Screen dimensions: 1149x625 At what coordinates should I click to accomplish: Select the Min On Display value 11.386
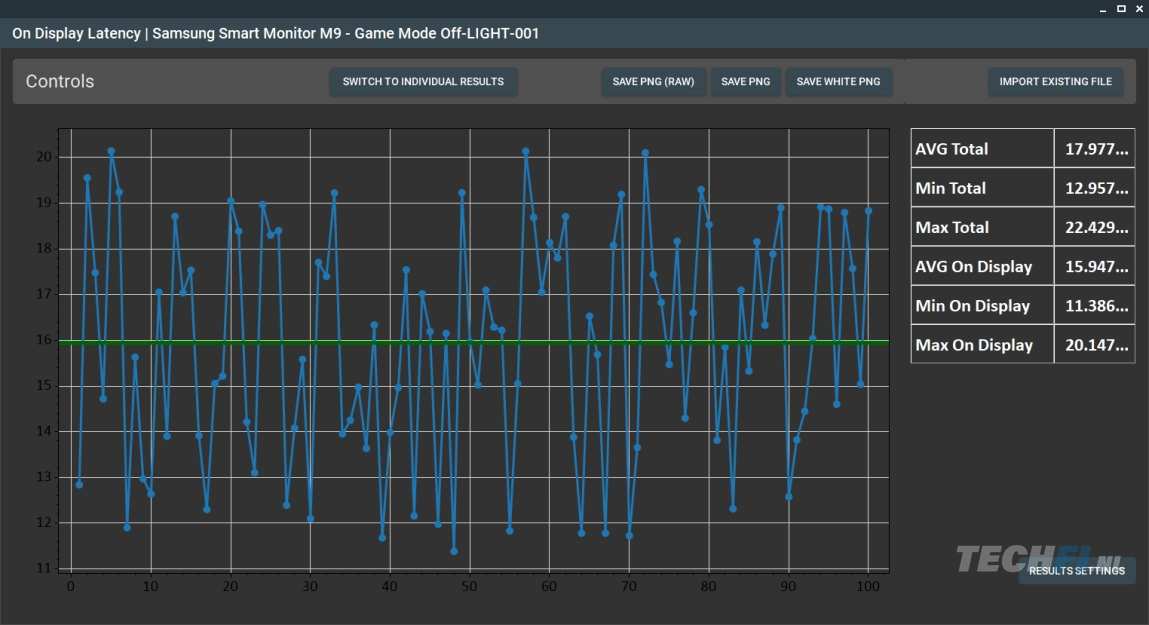(x=1095, y=306)
